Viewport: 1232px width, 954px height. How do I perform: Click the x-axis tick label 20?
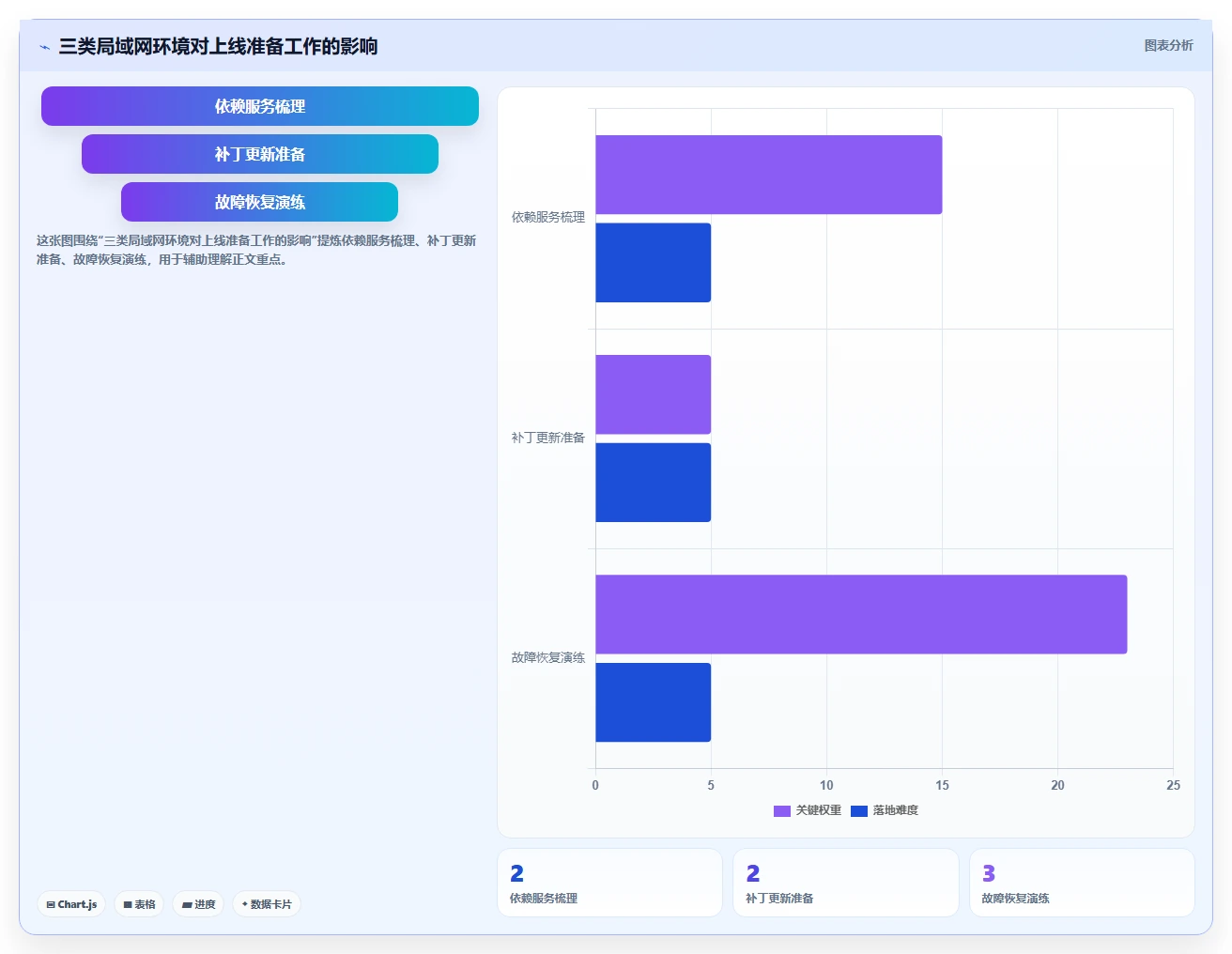(x=1057, y=785)
